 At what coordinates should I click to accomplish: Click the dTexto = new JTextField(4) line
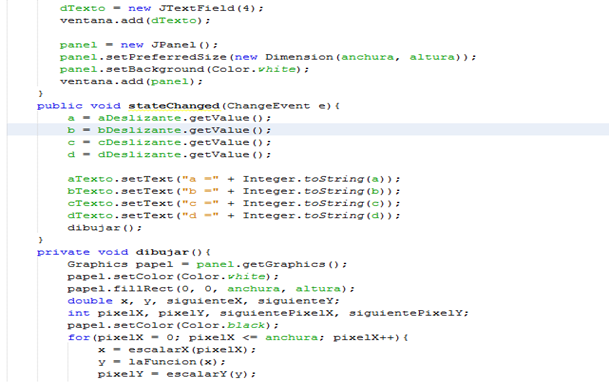(162, 9)
